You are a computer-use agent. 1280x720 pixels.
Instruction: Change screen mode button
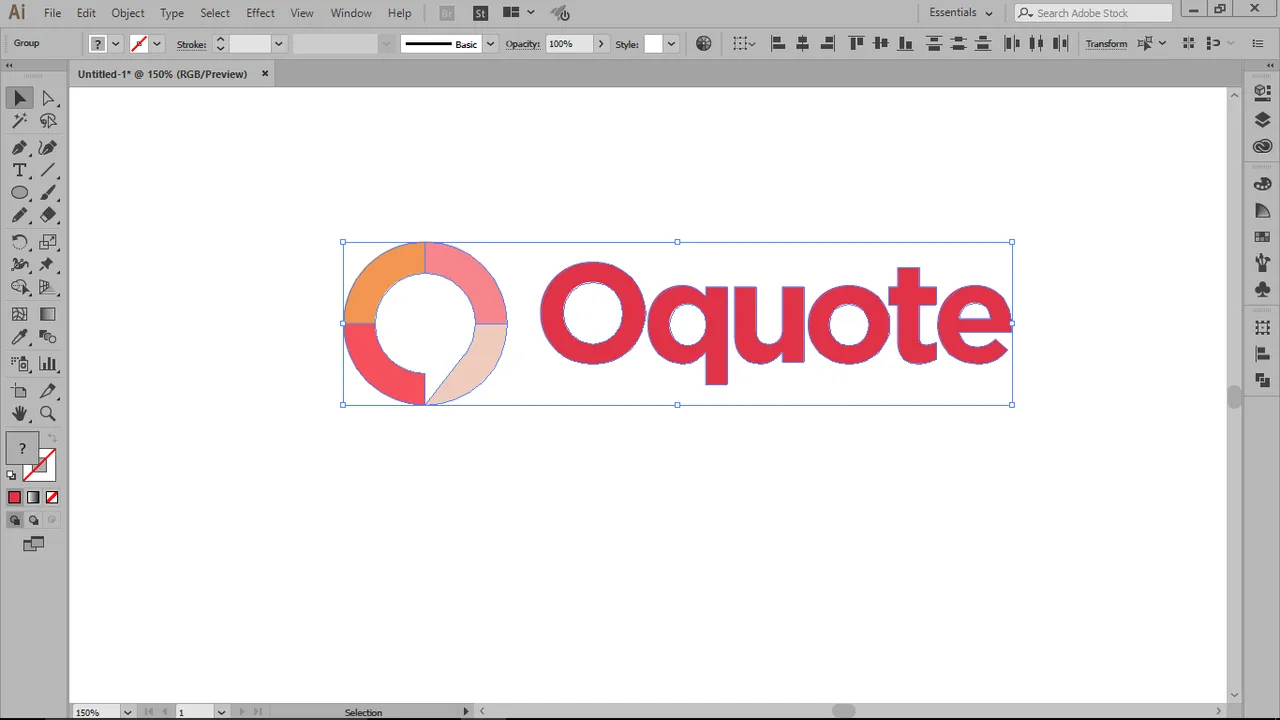[x=33, y=544]
